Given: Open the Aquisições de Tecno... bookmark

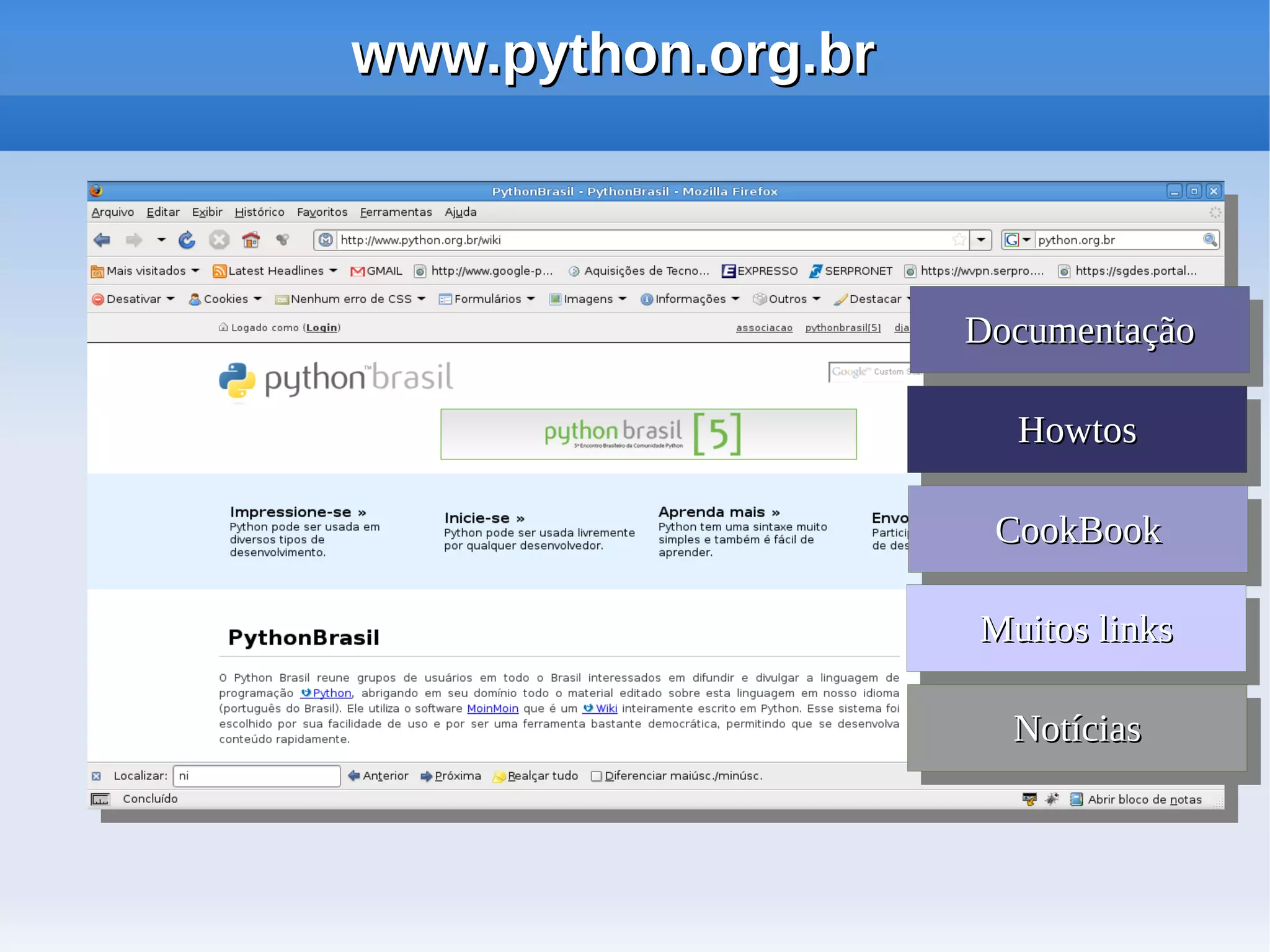Looking at the screenshot, I should click(x=639, y=271).
